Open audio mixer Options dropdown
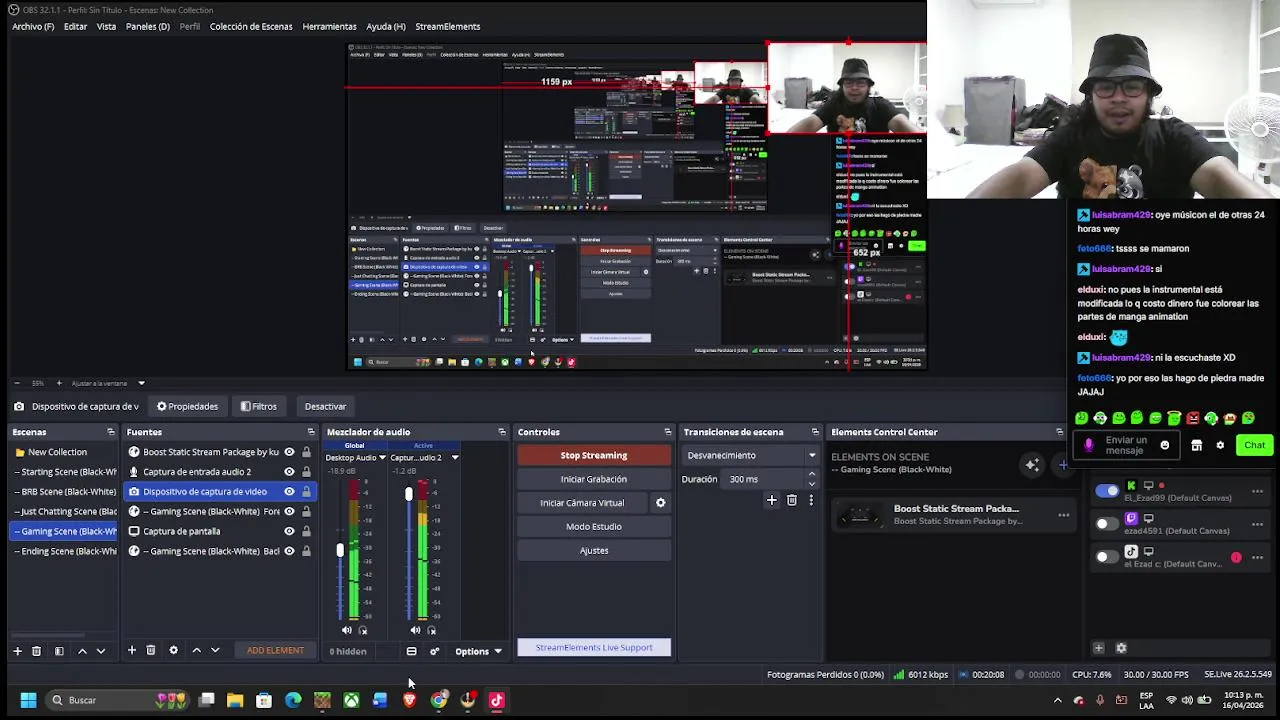 click(x=478, y=652)
